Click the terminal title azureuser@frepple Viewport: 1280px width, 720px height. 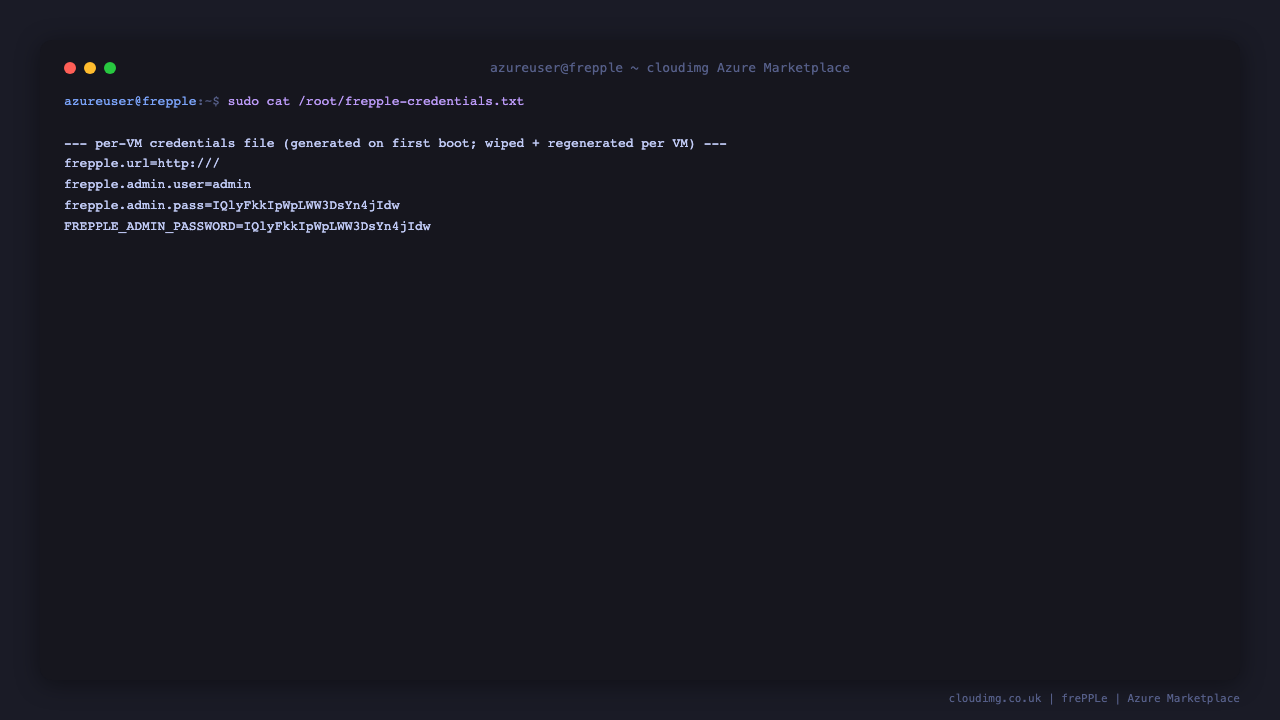coord(670,68)
